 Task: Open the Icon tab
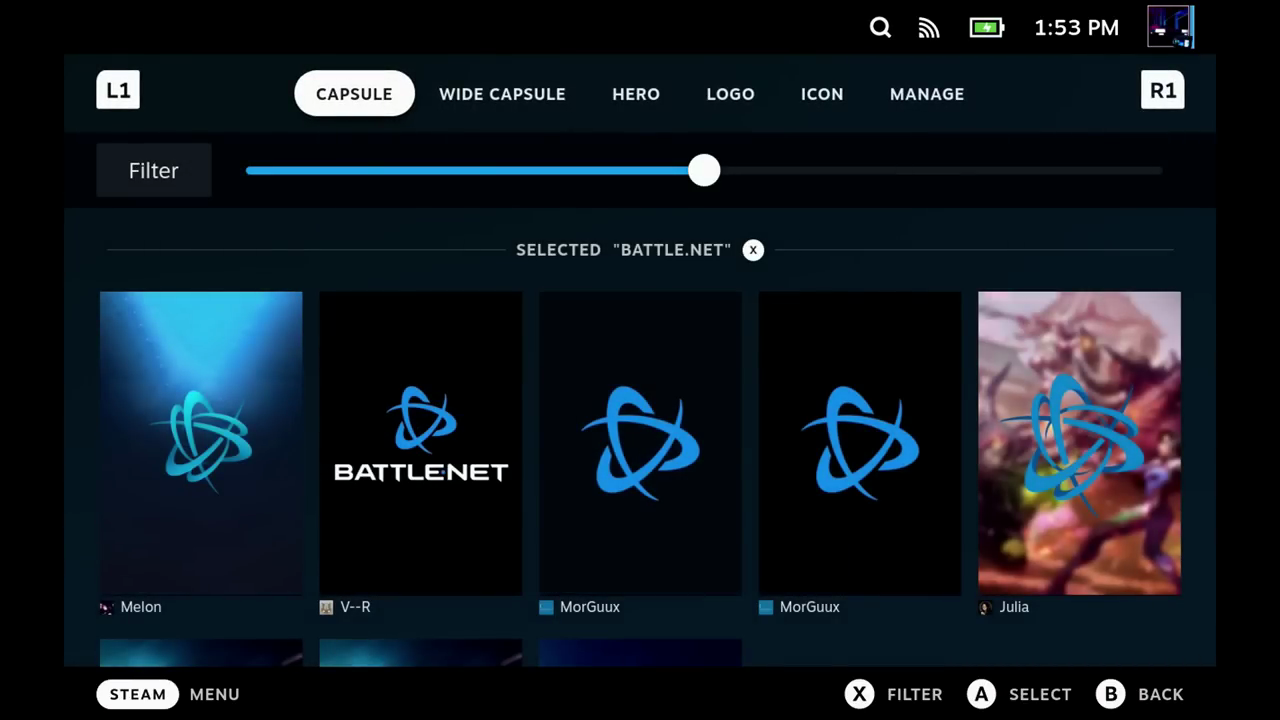[822, 93]
